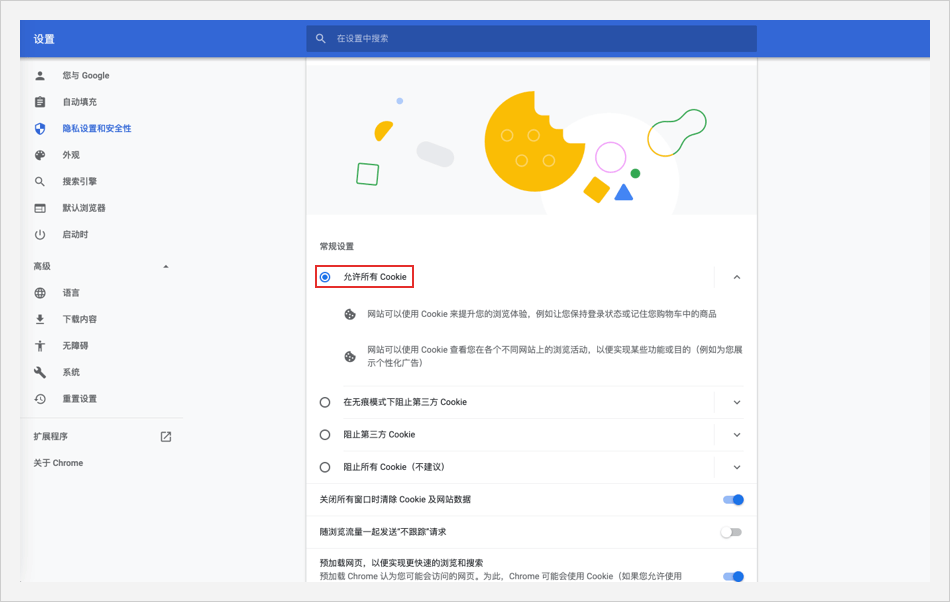Image resolution: width=950 pixels, height=602 pixels.
Task: Select 阻止所有 Cookie（不建议）radio option
Action: 325,467
